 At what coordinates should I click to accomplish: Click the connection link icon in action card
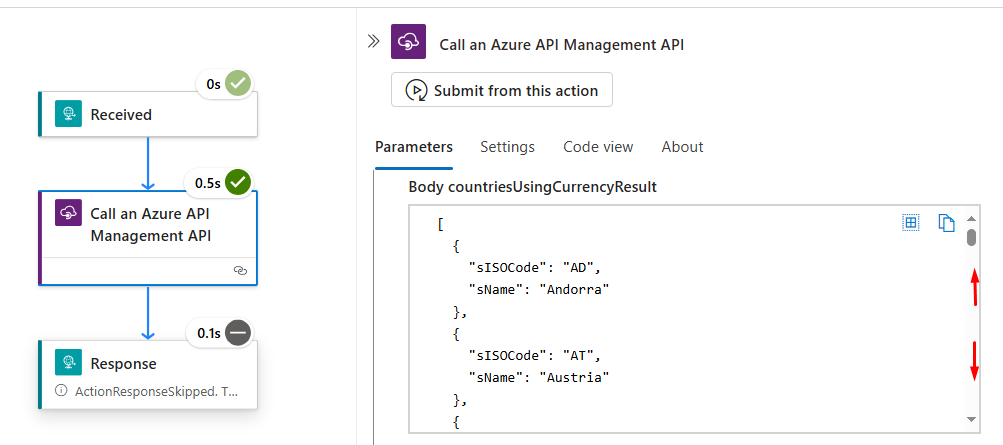(240, 270)
